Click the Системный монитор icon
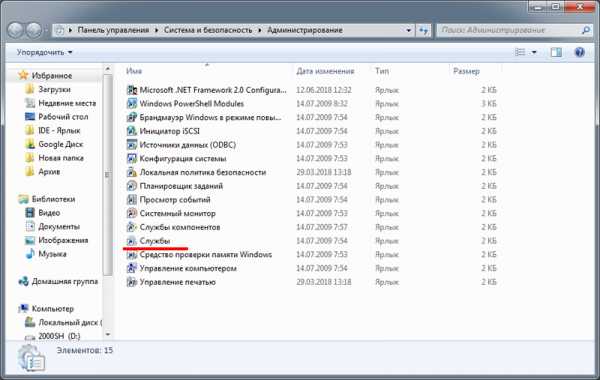The width and height of the screenshot is (600, 380). point(131,213)
